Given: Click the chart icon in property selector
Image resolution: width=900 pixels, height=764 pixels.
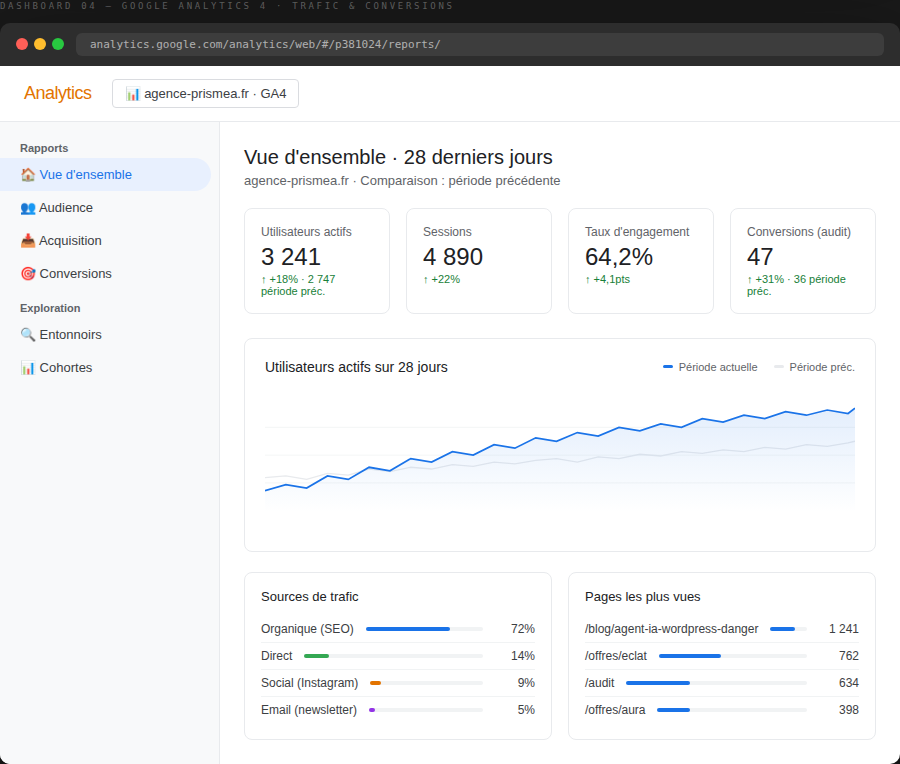Looking at the screenshot, I should [133, 94].
